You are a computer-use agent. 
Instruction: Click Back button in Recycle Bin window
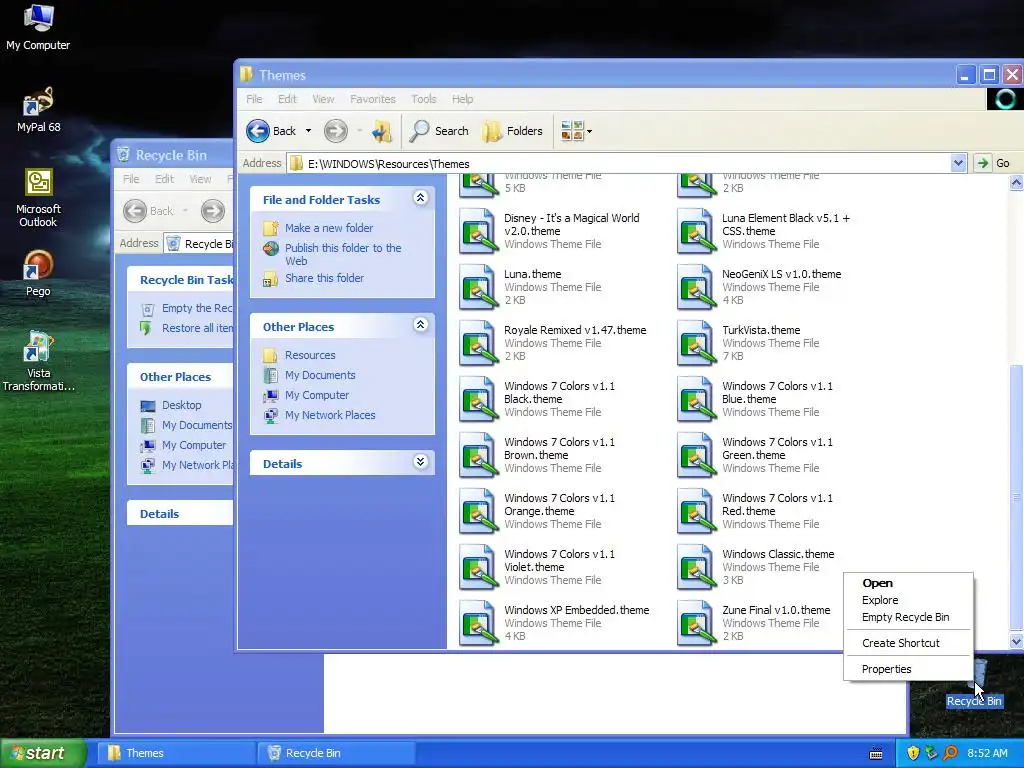pos(149,211)
